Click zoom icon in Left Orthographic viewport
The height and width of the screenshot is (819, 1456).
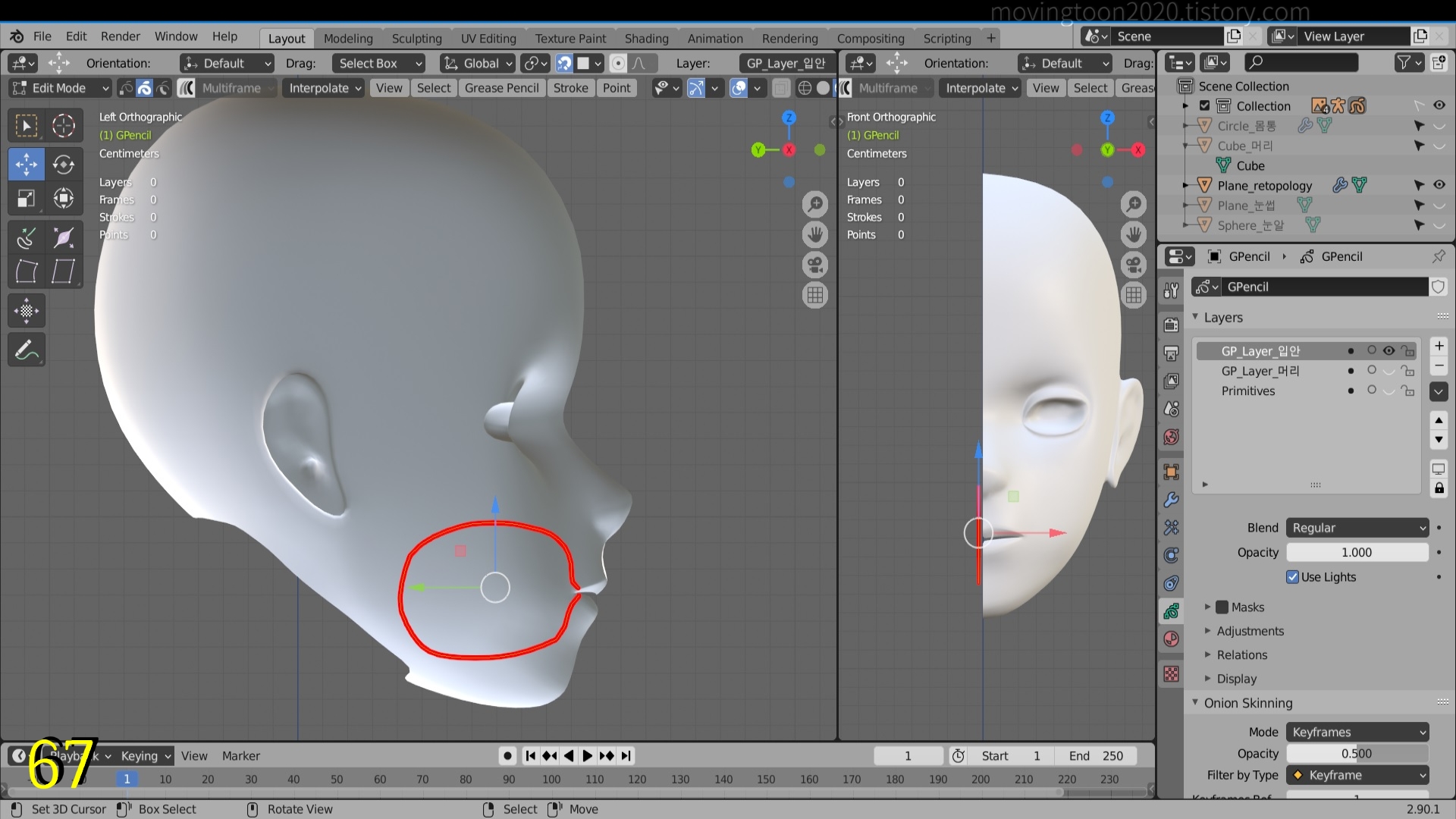[x=815, y=204]
